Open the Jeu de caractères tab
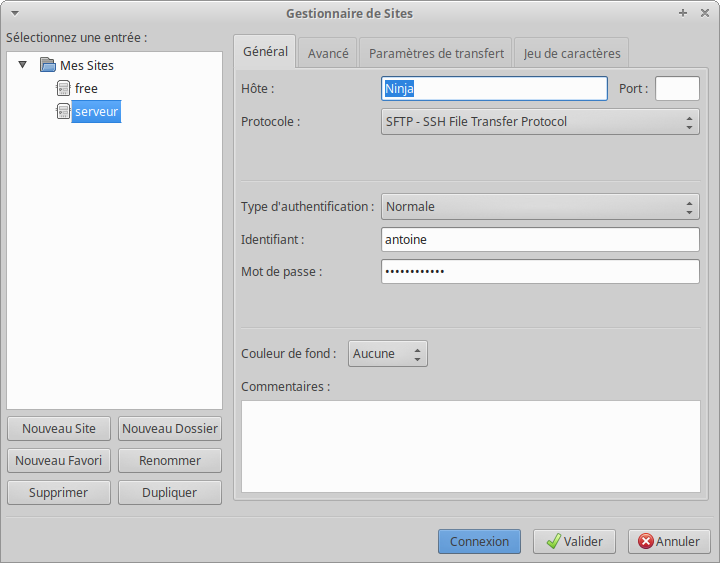720x563 pixels. coord(572,53)
